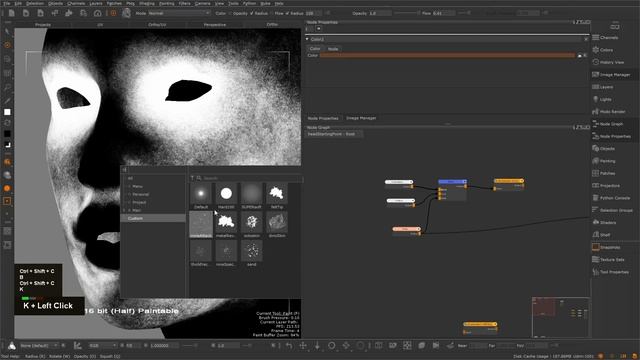Viewport: 640px width, 360px height.
Task: Switch to the Perspective view tab
Action: point(215,24)
